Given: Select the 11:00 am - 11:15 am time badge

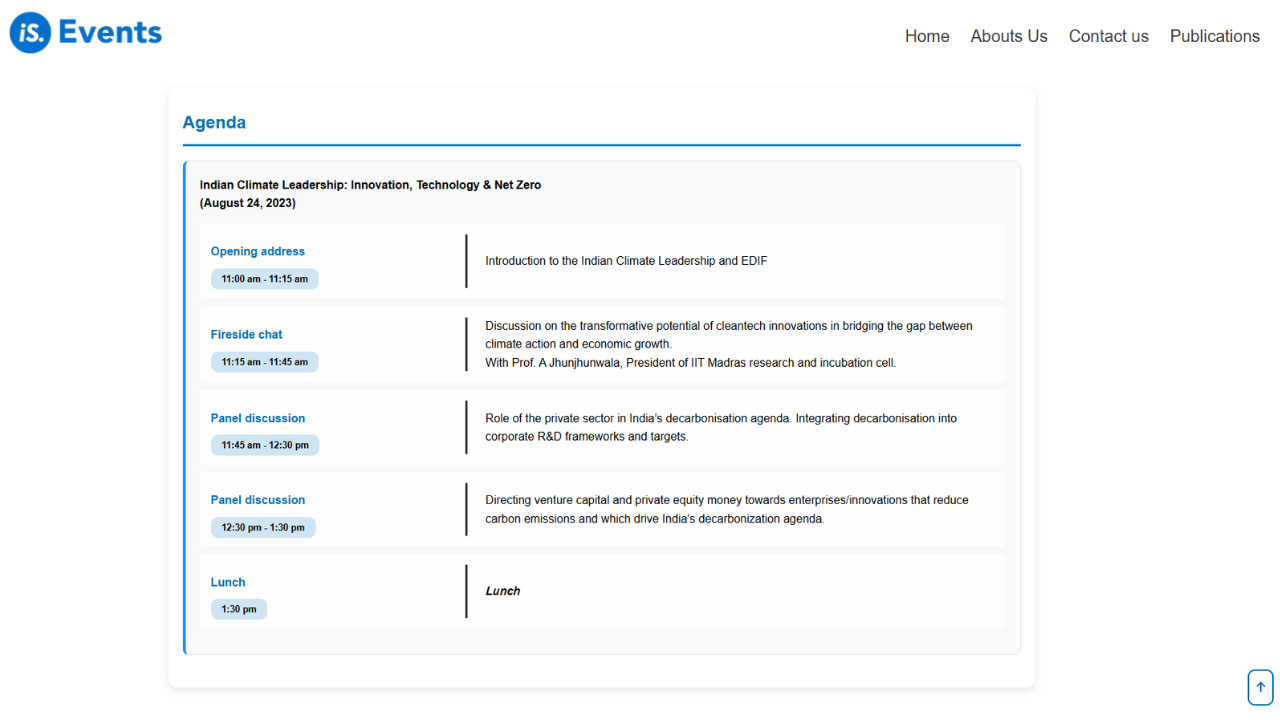Looking at the screenshot, I should tap(265, 279).
